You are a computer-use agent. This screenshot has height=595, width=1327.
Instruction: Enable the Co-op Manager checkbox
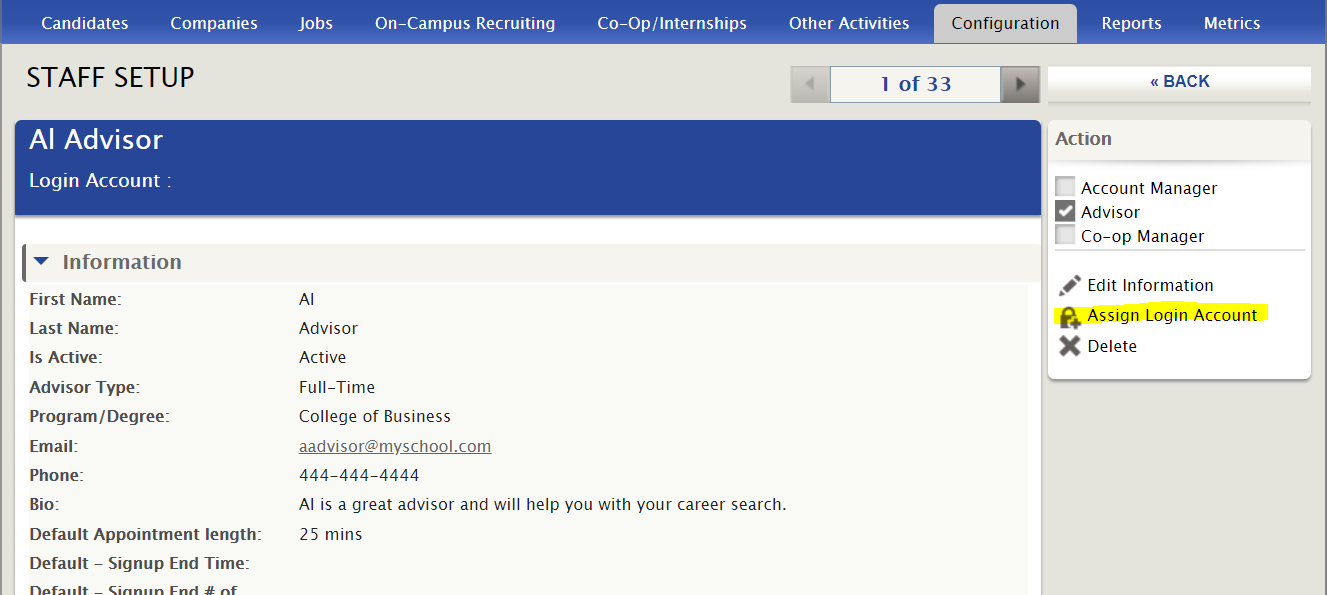point(1066,235)
